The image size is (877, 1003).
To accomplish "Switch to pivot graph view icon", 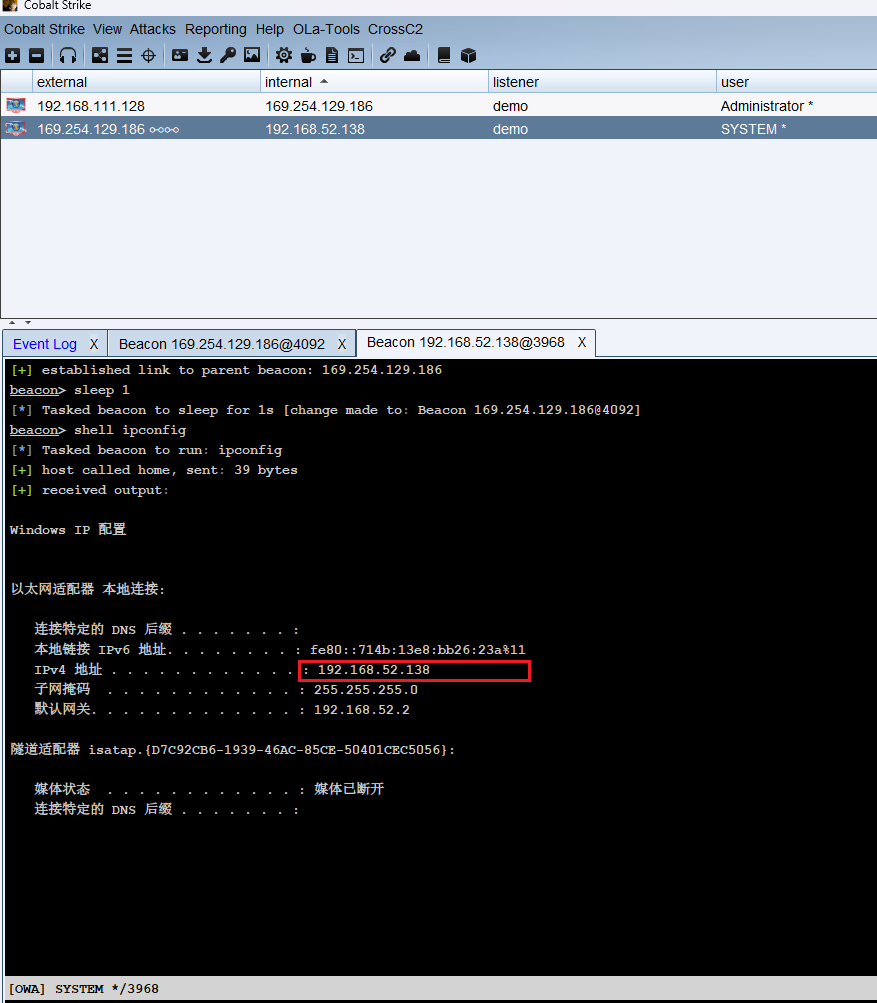I will click(x=100, y=56).
